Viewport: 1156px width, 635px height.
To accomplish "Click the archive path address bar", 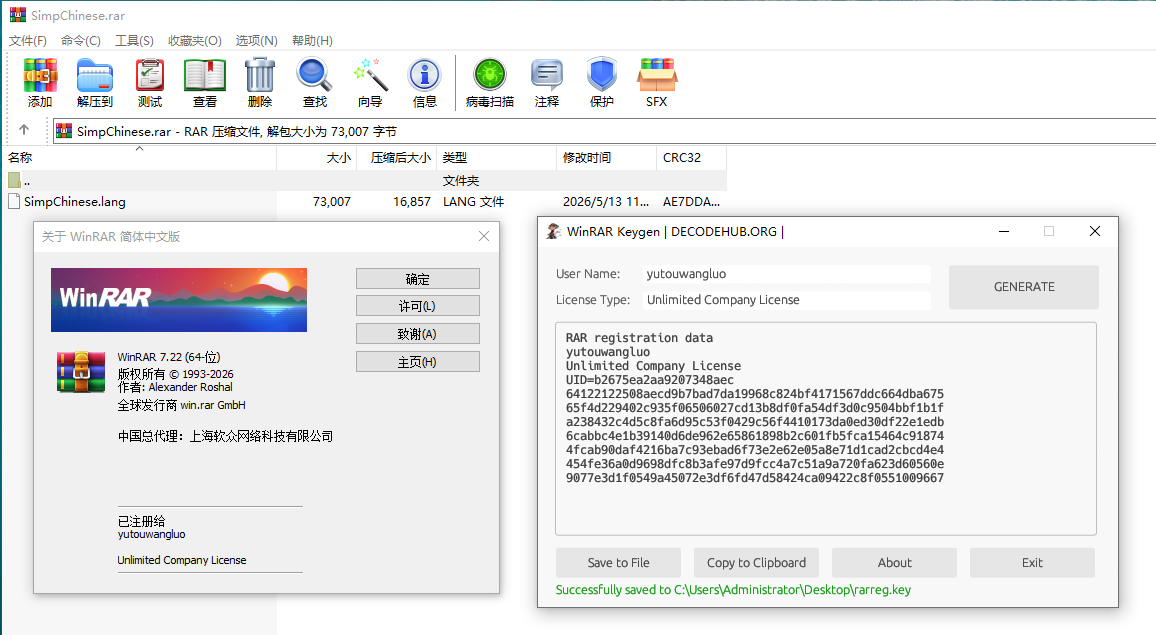I will 605,131.
